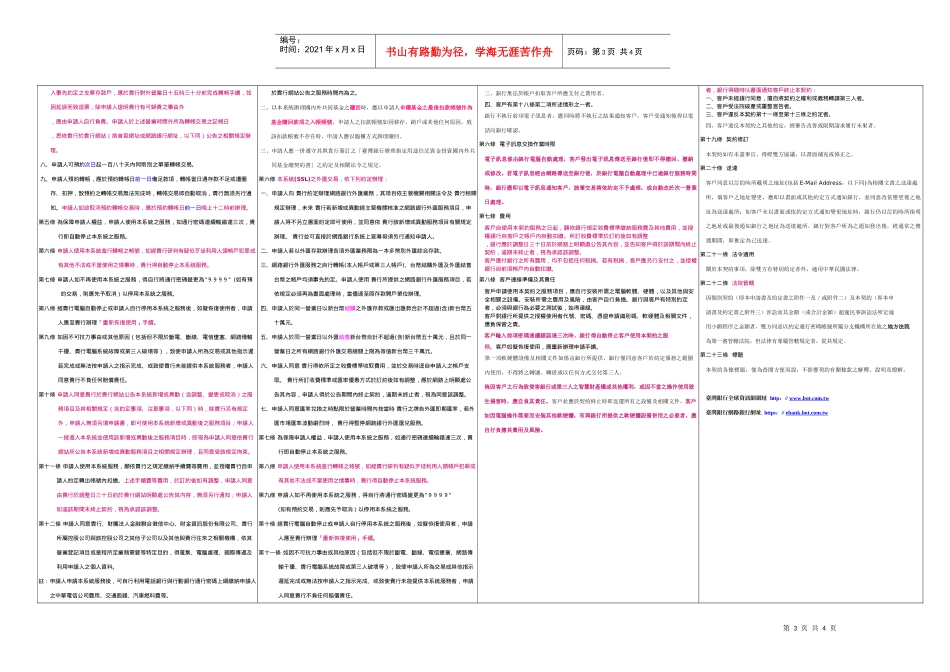Click the header label '编号：'
Viewport: 950px width, 672px height.
pyautogui.click(x=290, y=40)
